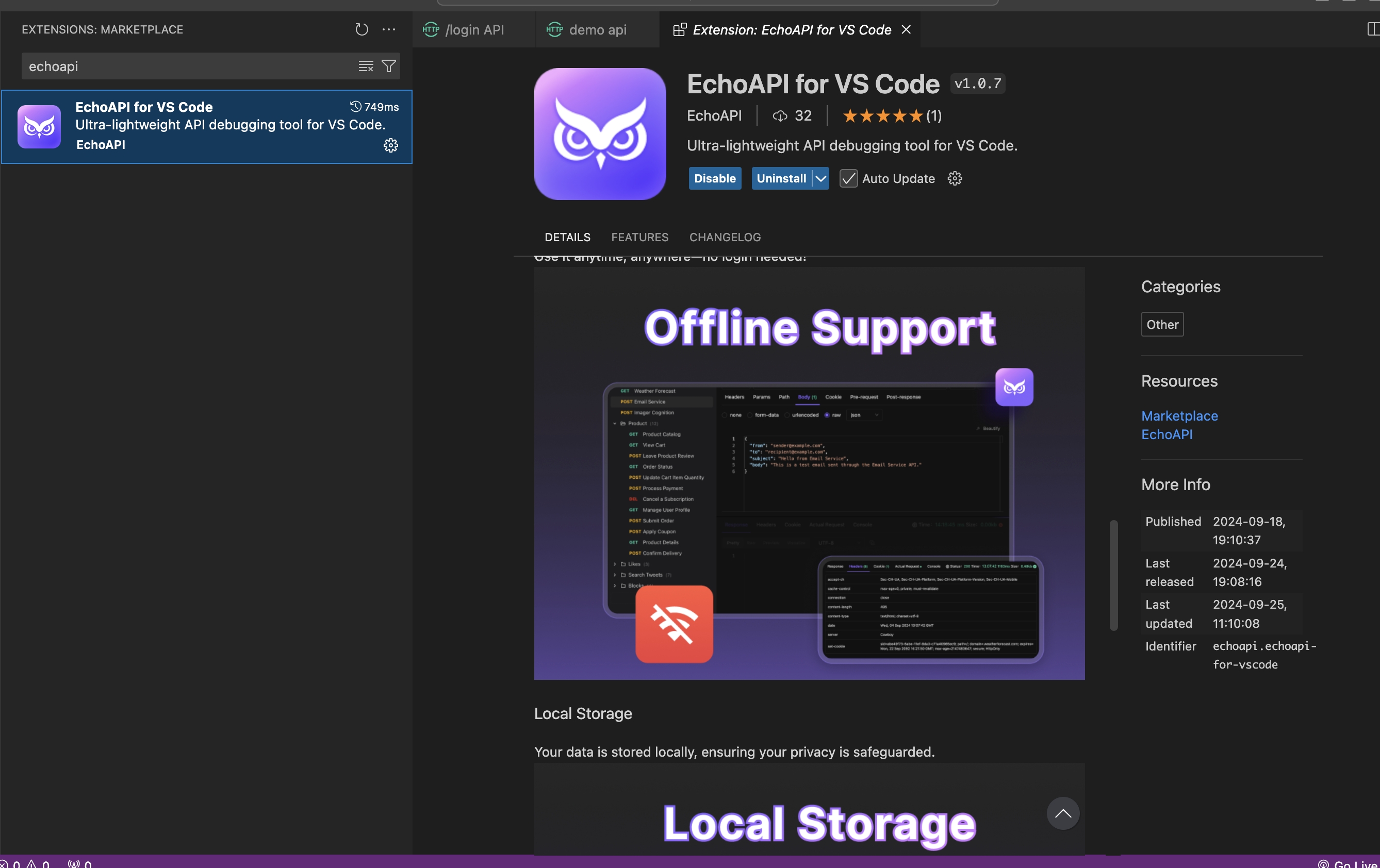Screen dimensions: 1380x868
Task: Close the EchoAPI extension tab
Action: 906,29
